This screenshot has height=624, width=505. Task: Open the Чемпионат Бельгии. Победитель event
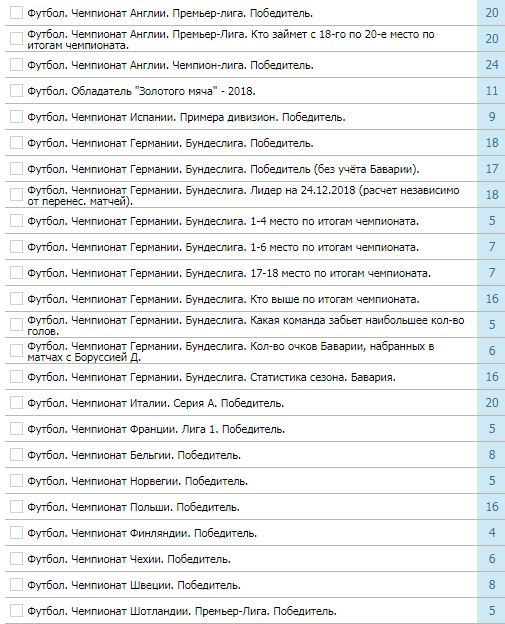coord(134,455)
